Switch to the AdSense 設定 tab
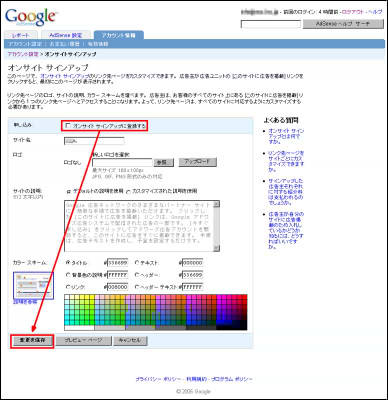The height and width of the screenshot is (400, 388). (66, 35)
